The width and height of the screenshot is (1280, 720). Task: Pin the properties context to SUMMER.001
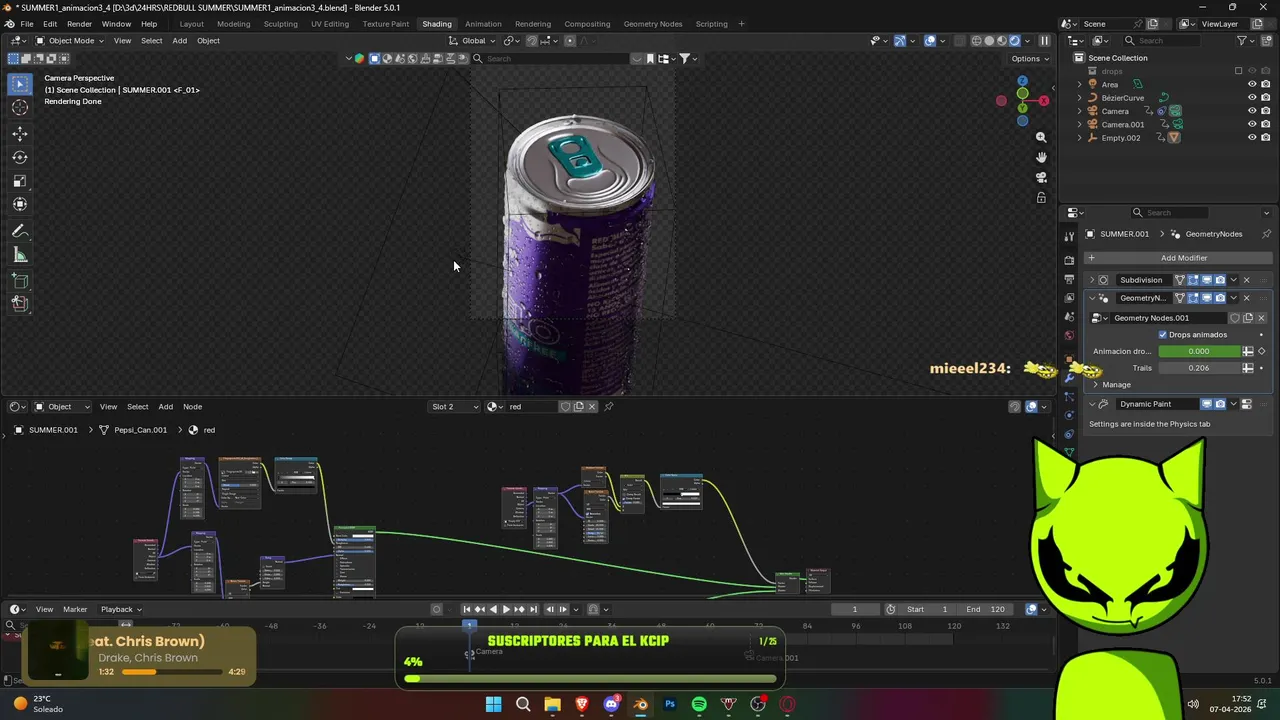coord(1266,234)
